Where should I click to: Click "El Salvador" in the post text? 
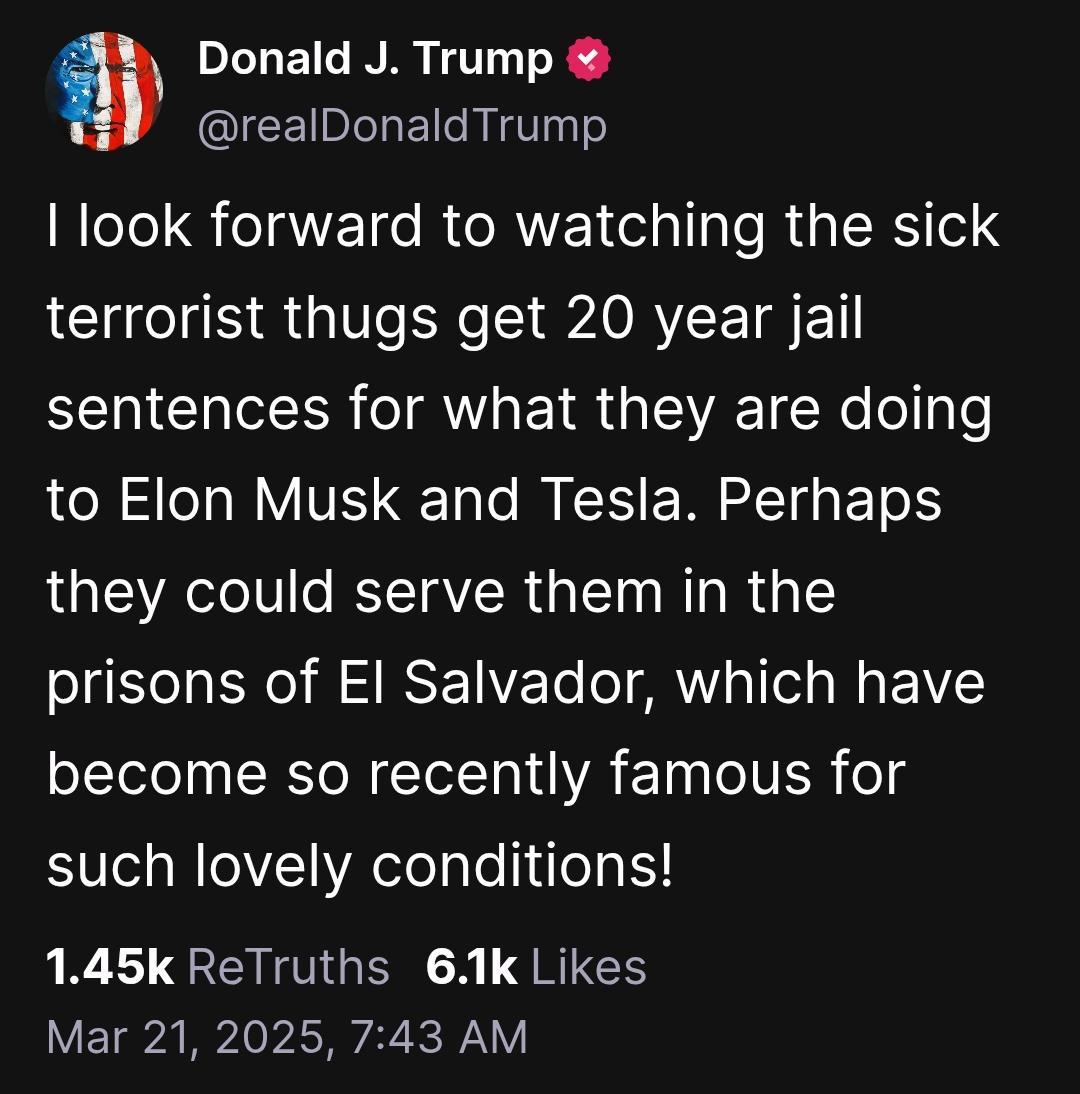coord(487,683)
